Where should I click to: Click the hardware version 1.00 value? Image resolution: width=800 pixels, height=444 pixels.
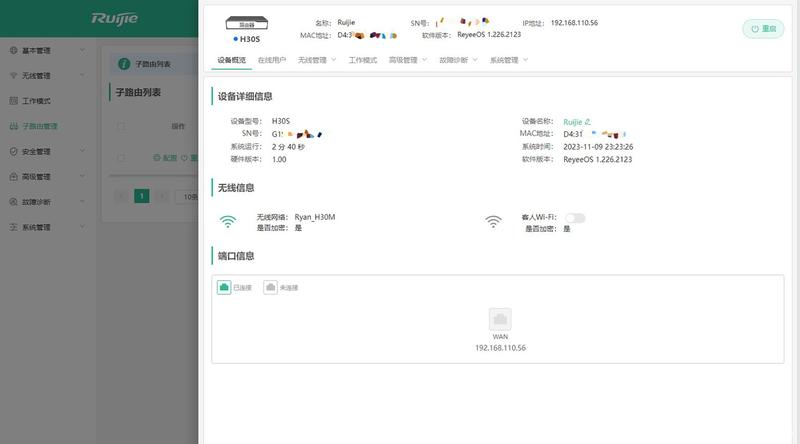tap(279, 159)
